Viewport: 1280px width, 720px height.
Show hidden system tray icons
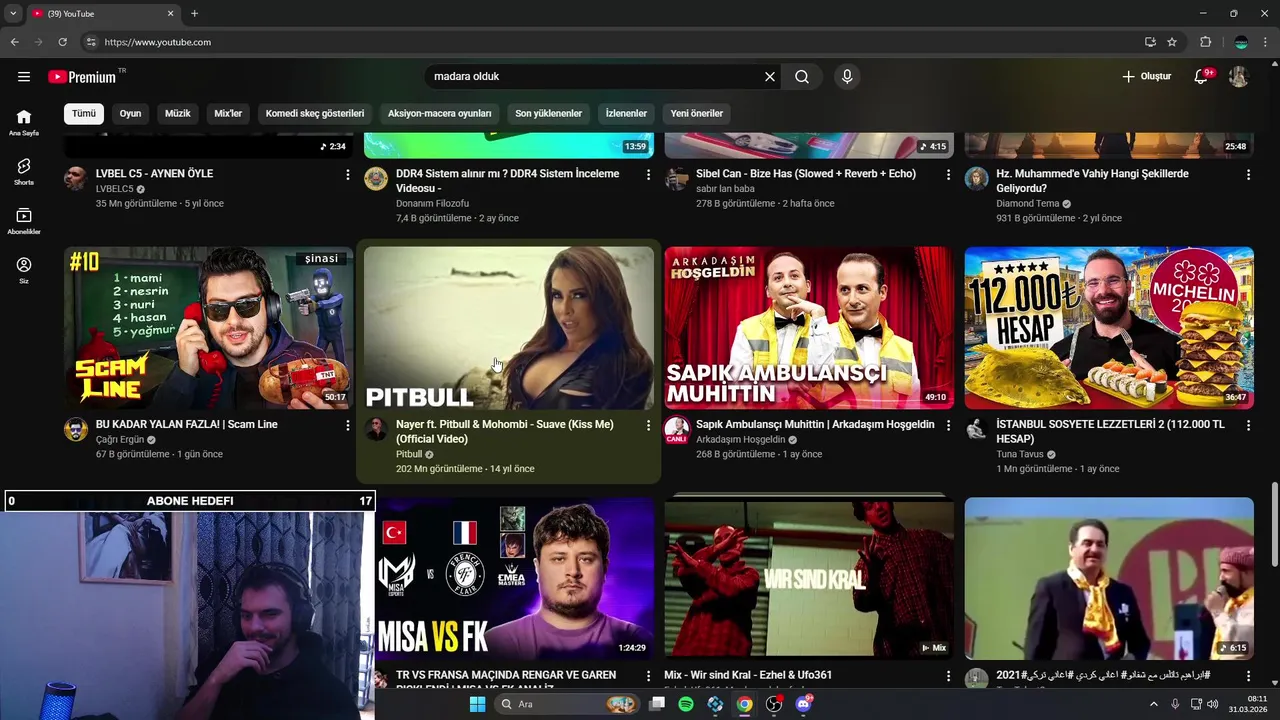pos(1153,704)
